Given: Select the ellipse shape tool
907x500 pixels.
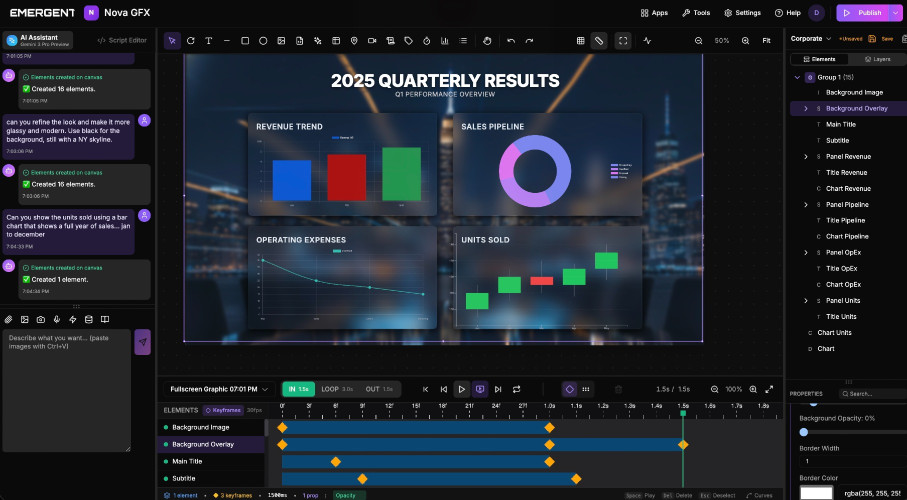Looking at the screenshot, I should click(x=263, y=41).
